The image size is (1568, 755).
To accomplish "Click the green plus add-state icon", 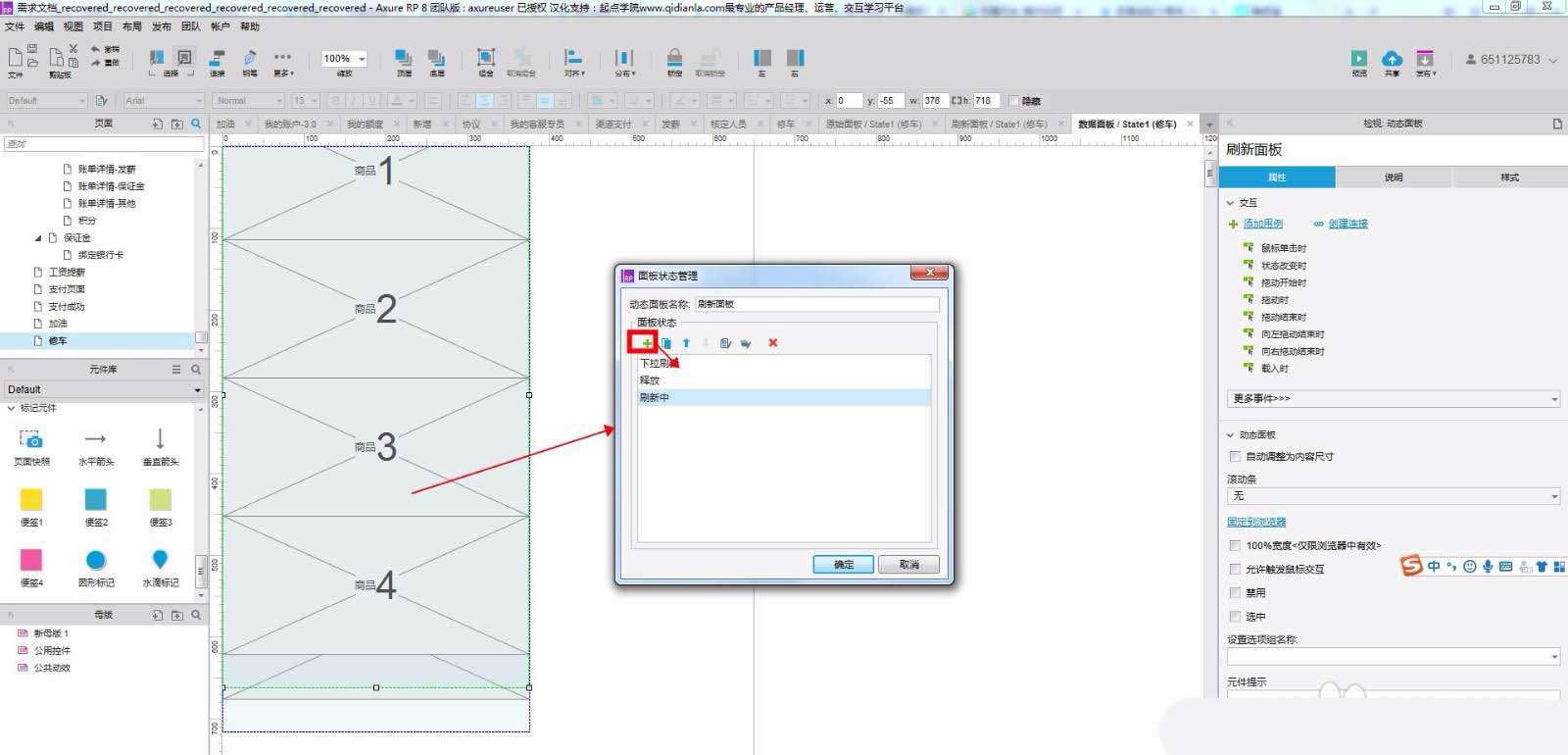I will 646,343.
